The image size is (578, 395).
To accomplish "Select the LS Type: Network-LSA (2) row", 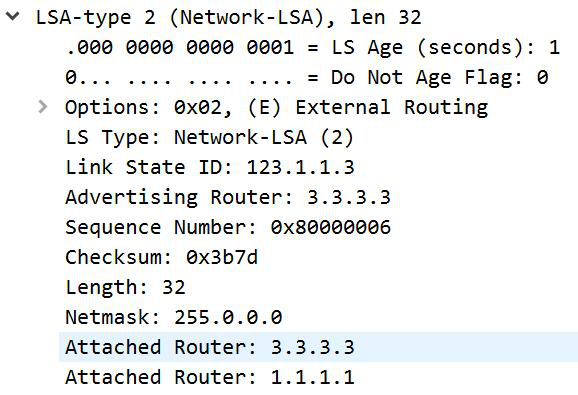I will (x=209, y=137).
